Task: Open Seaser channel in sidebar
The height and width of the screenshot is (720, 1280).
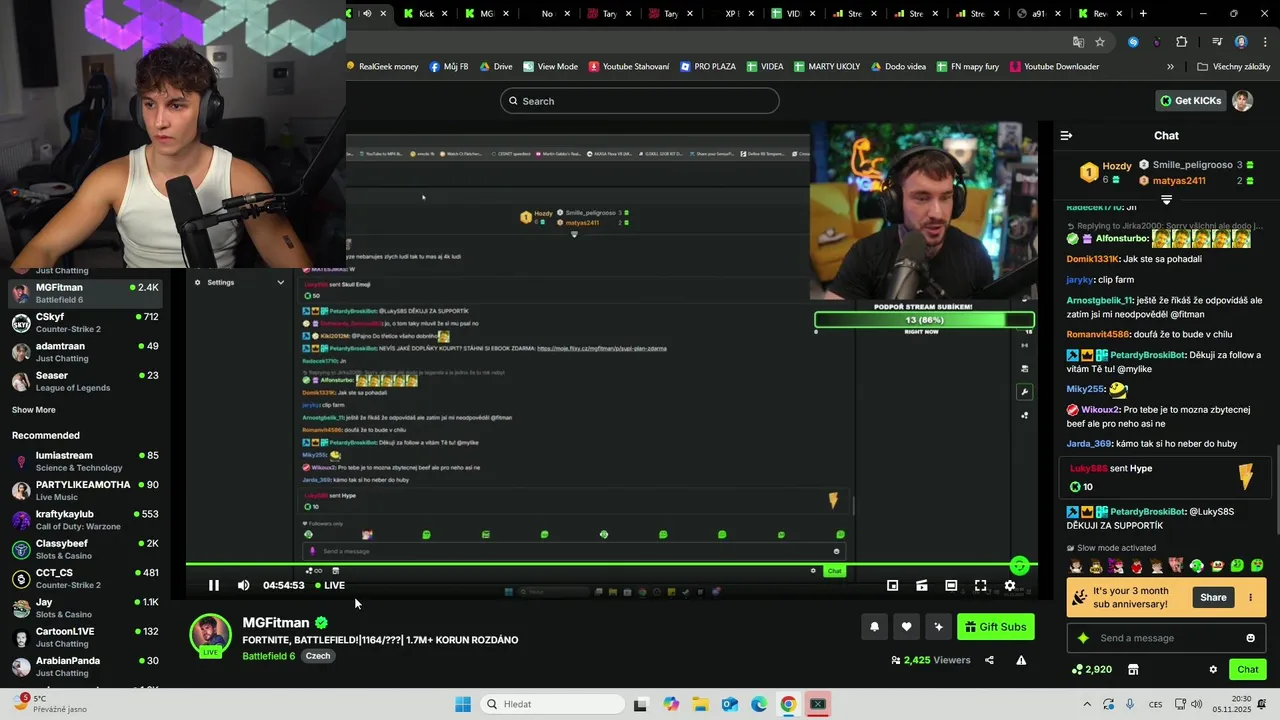Action: 85,381
